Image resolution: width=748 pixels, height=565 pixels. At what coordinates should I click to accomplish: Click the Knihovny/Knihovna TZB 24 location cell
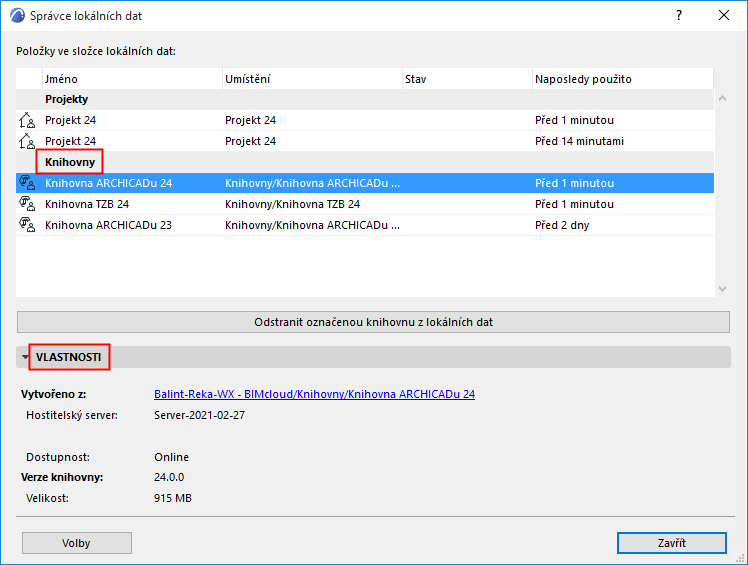click(x=292, y=204)
